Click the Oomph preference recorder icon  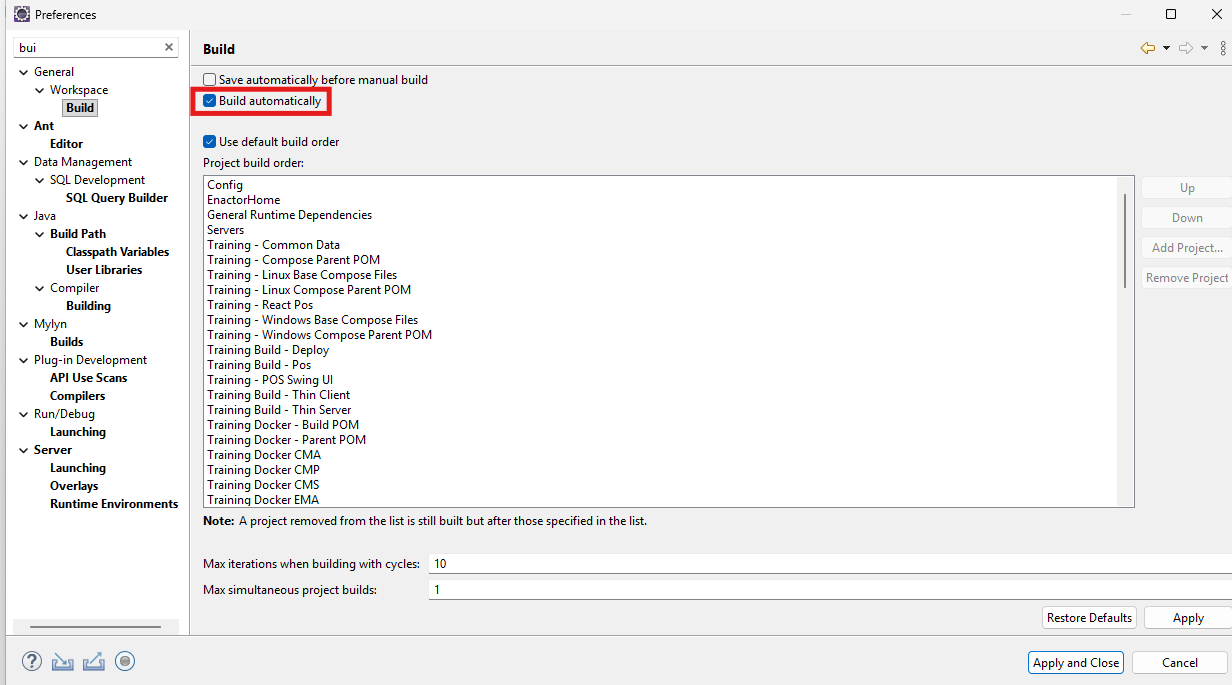[125, 661]
